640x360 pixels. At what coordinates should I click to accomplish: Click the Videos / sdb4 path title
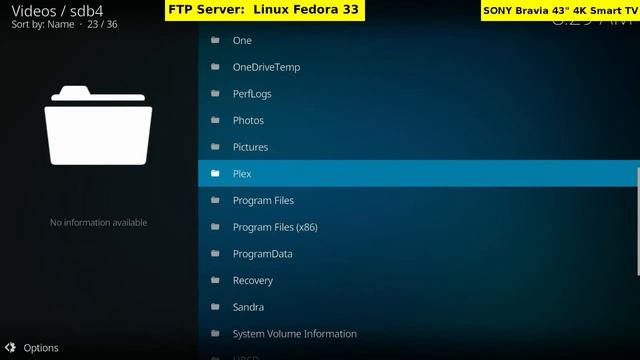click(57, 11)
